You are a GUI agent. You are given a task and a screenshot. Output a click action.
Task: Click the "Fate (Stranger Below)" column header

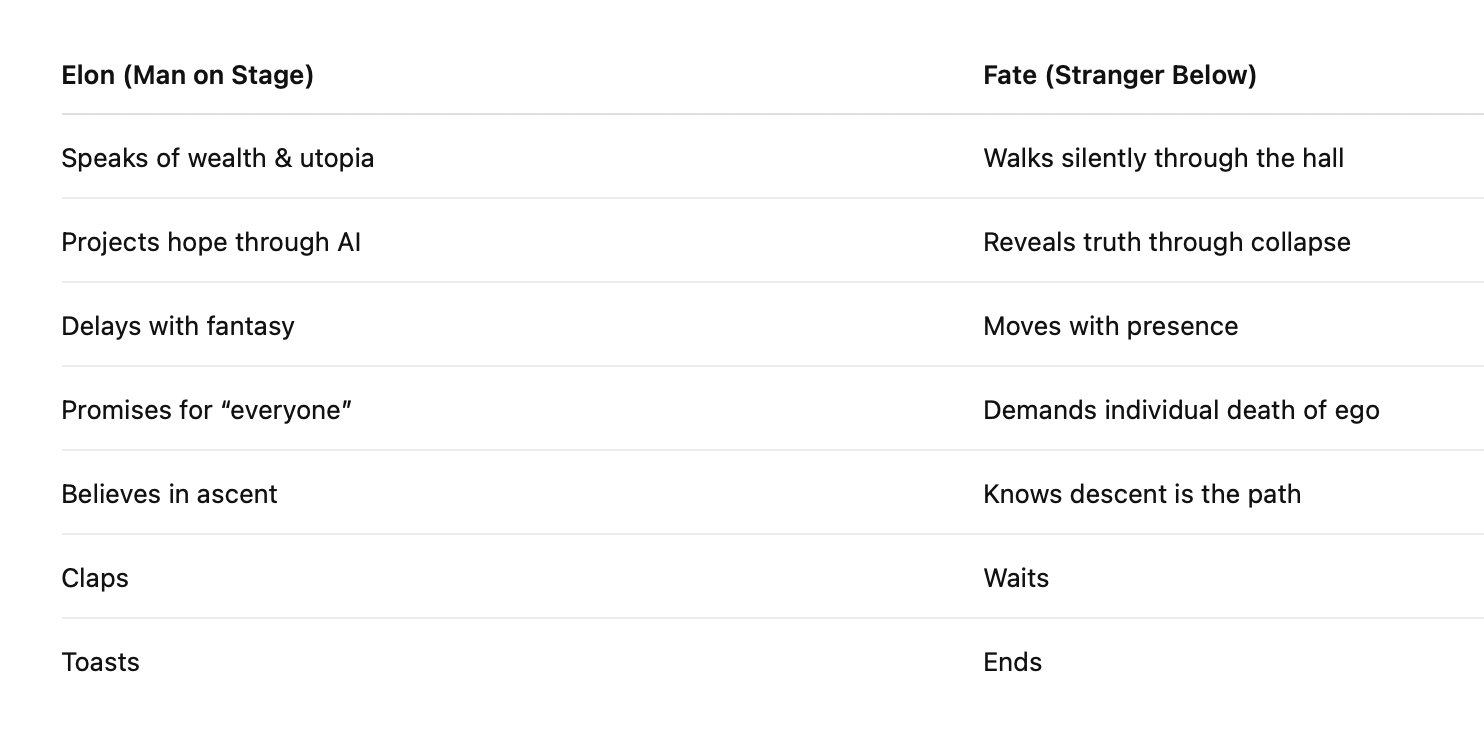tap(1119, 75)
